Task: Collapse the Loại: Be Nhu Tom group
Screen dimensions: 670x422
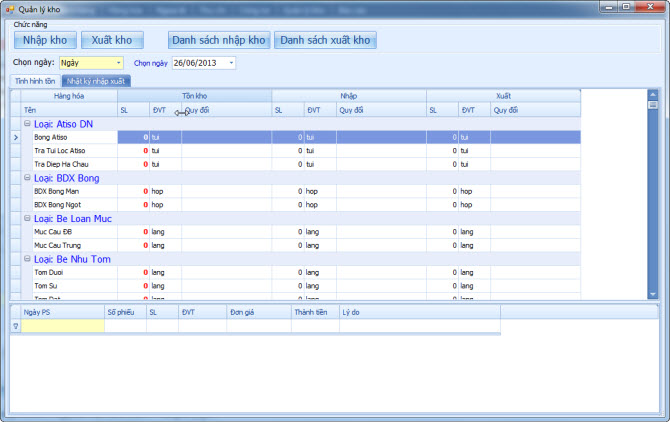Action: pos(27,259)
